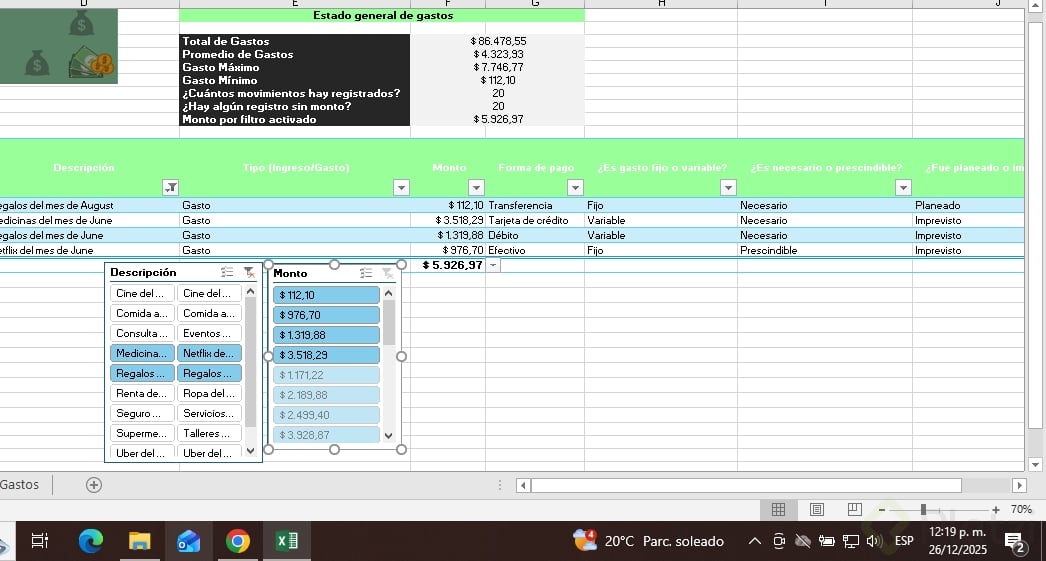Select the Tarjeta de crédito cell

point(535,220)
